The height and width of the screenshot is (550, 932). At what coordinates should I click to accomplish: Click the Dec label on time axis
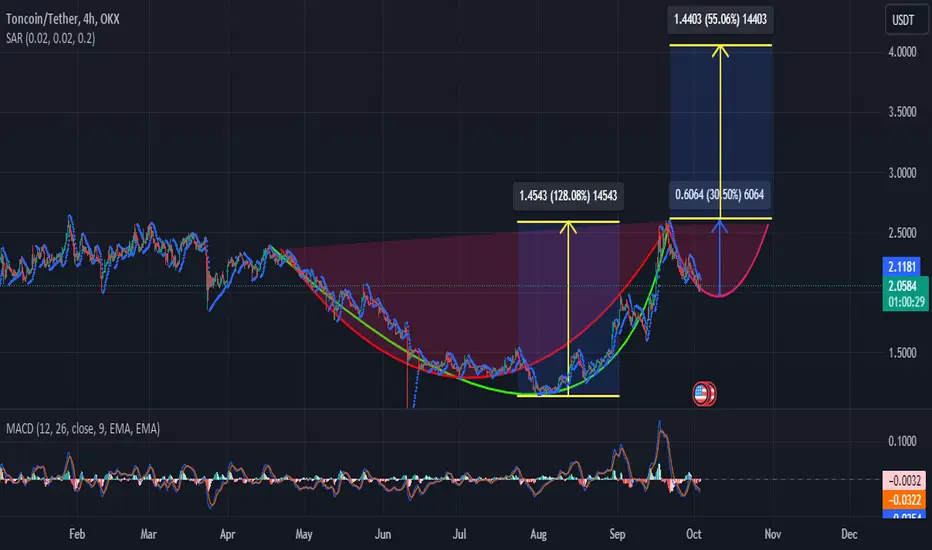click(x=849, y=534)
